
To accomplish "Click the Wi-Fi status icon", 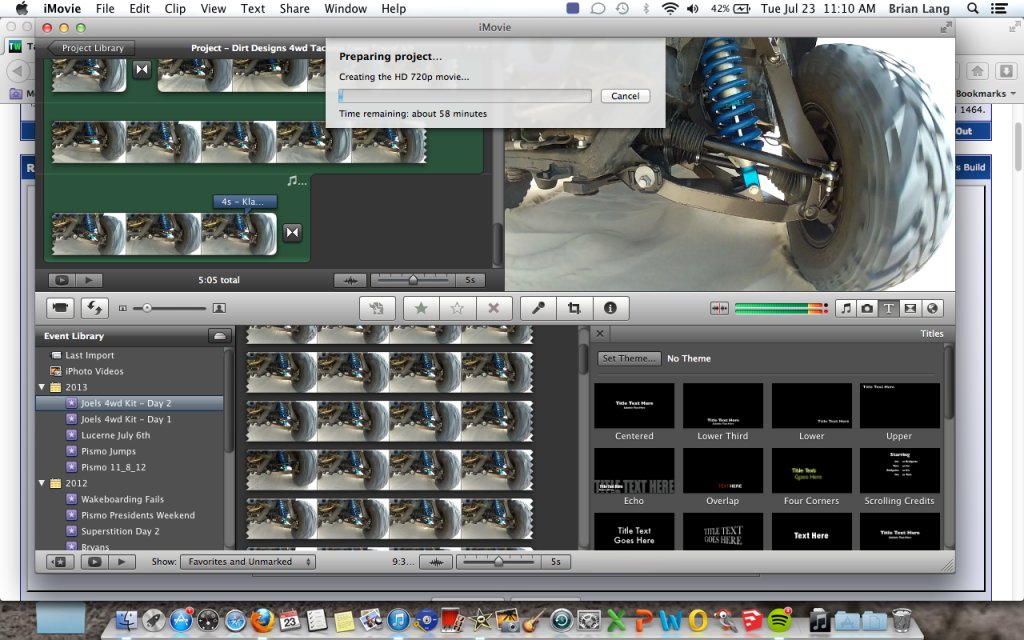I will point(669,8).
